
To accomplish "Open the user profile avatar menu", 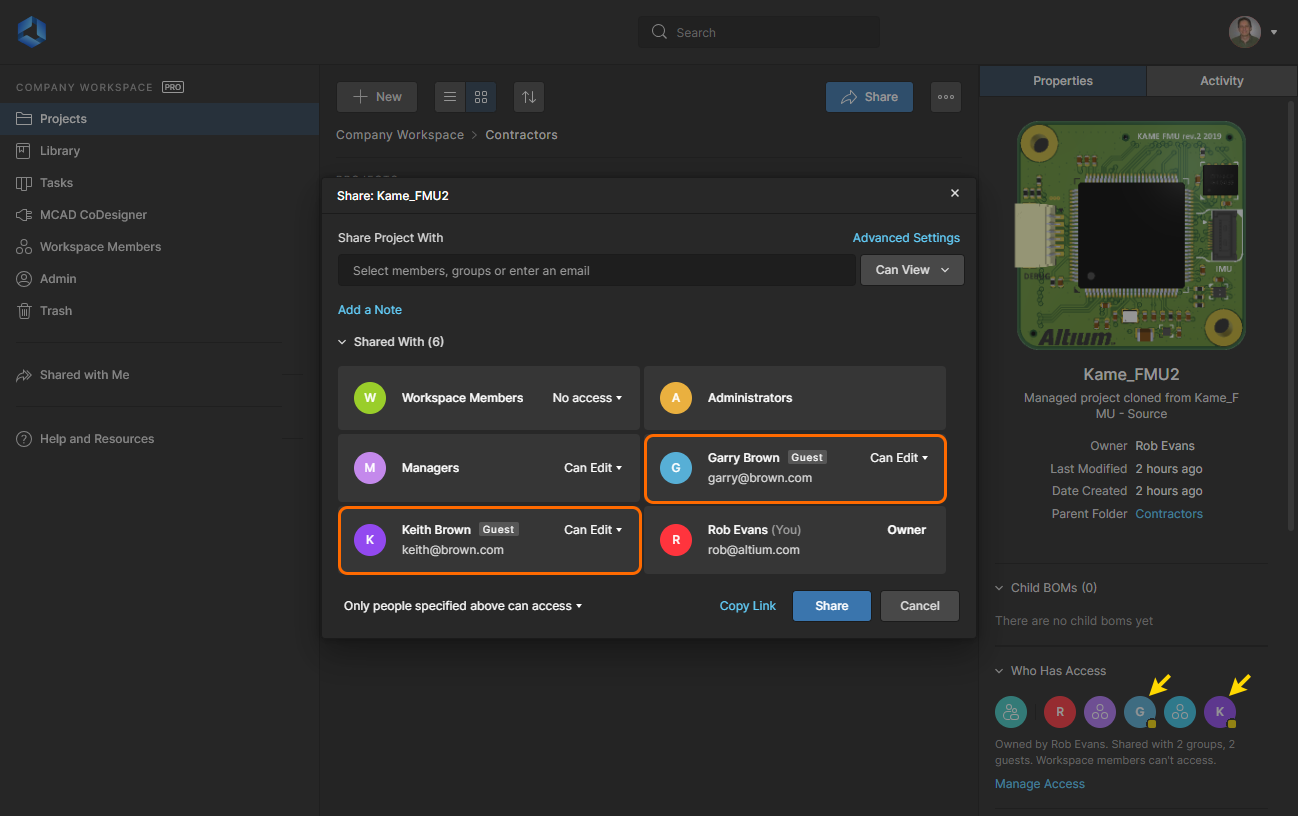I will click(x=1245, y=32).
